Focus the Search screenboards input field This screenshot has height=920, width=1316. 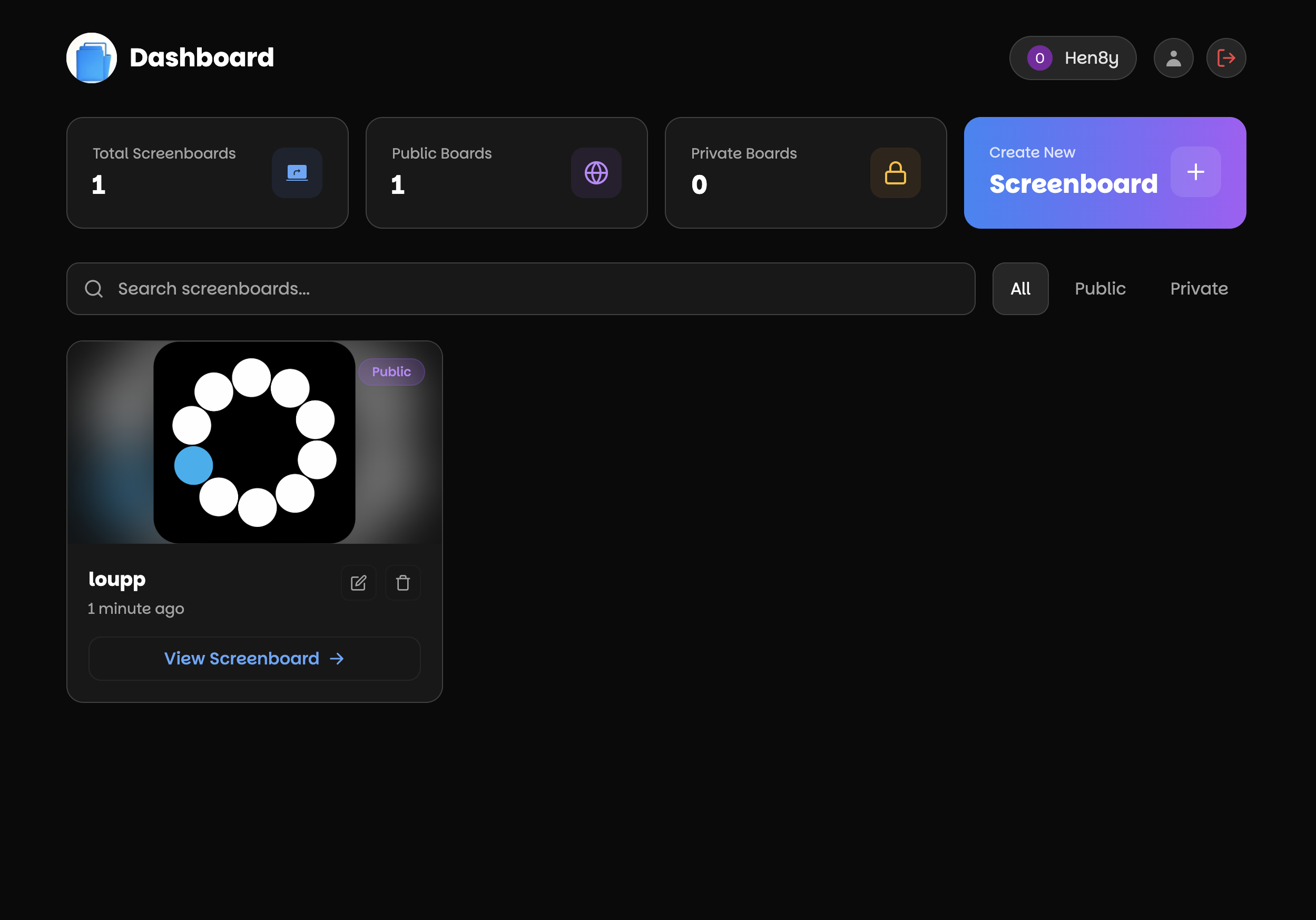click(x=520, y=288)
